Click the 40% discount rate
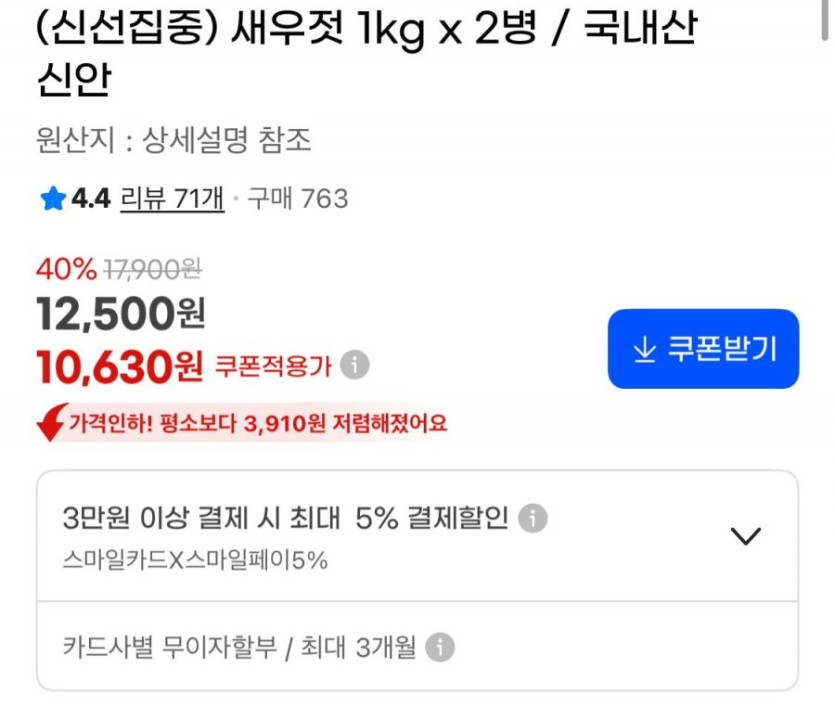The height and width of the screenshot is (707, 835). (66, 269)
